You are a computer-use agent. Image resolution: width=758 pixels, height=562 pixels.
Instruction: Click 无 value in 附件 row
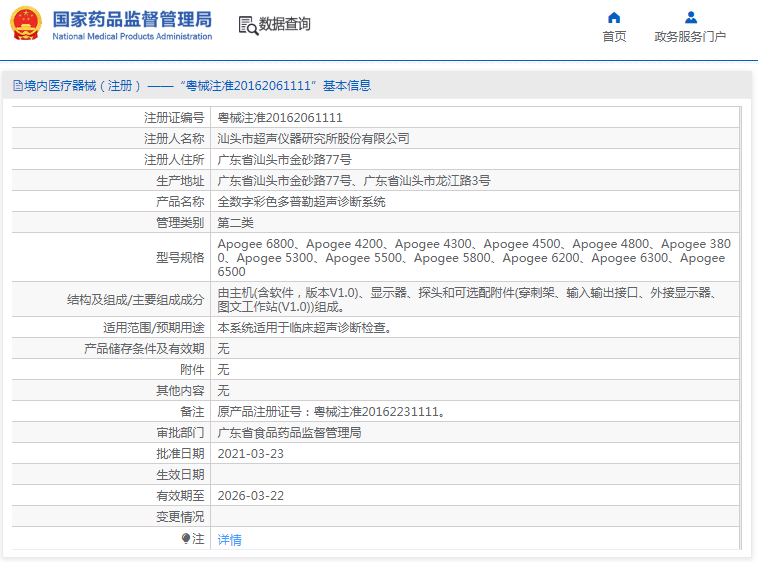[x=223, y=370]
